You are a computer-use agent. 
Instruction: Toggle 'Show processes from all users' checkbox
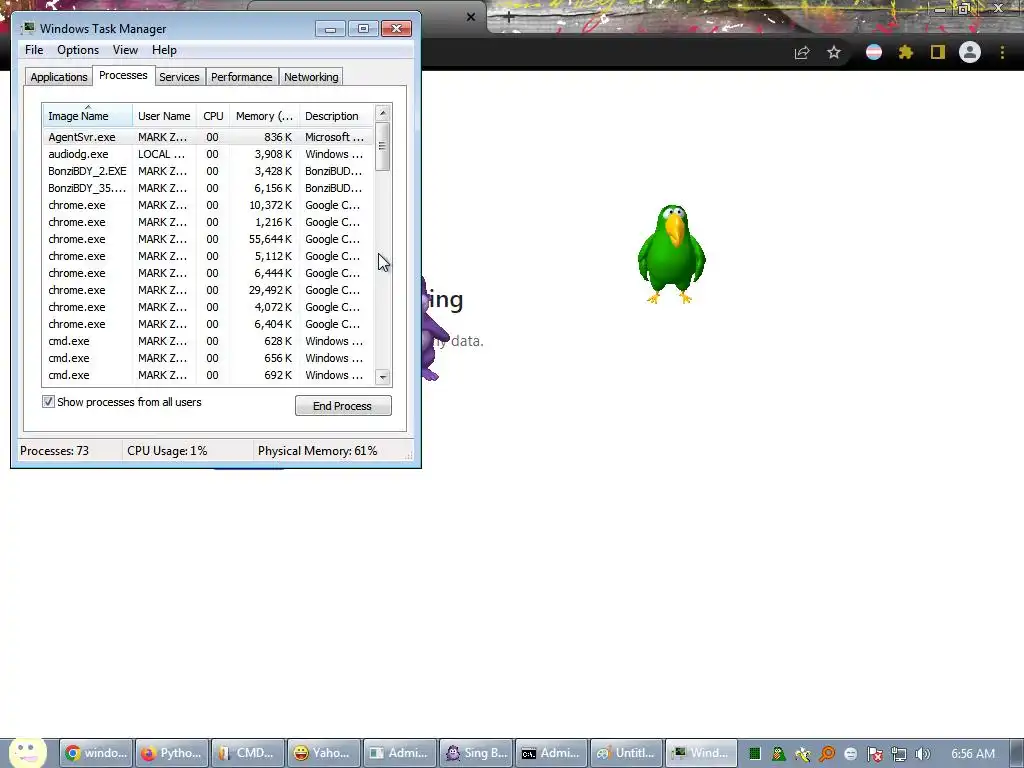pyautogui.click(x=48, y=402)
